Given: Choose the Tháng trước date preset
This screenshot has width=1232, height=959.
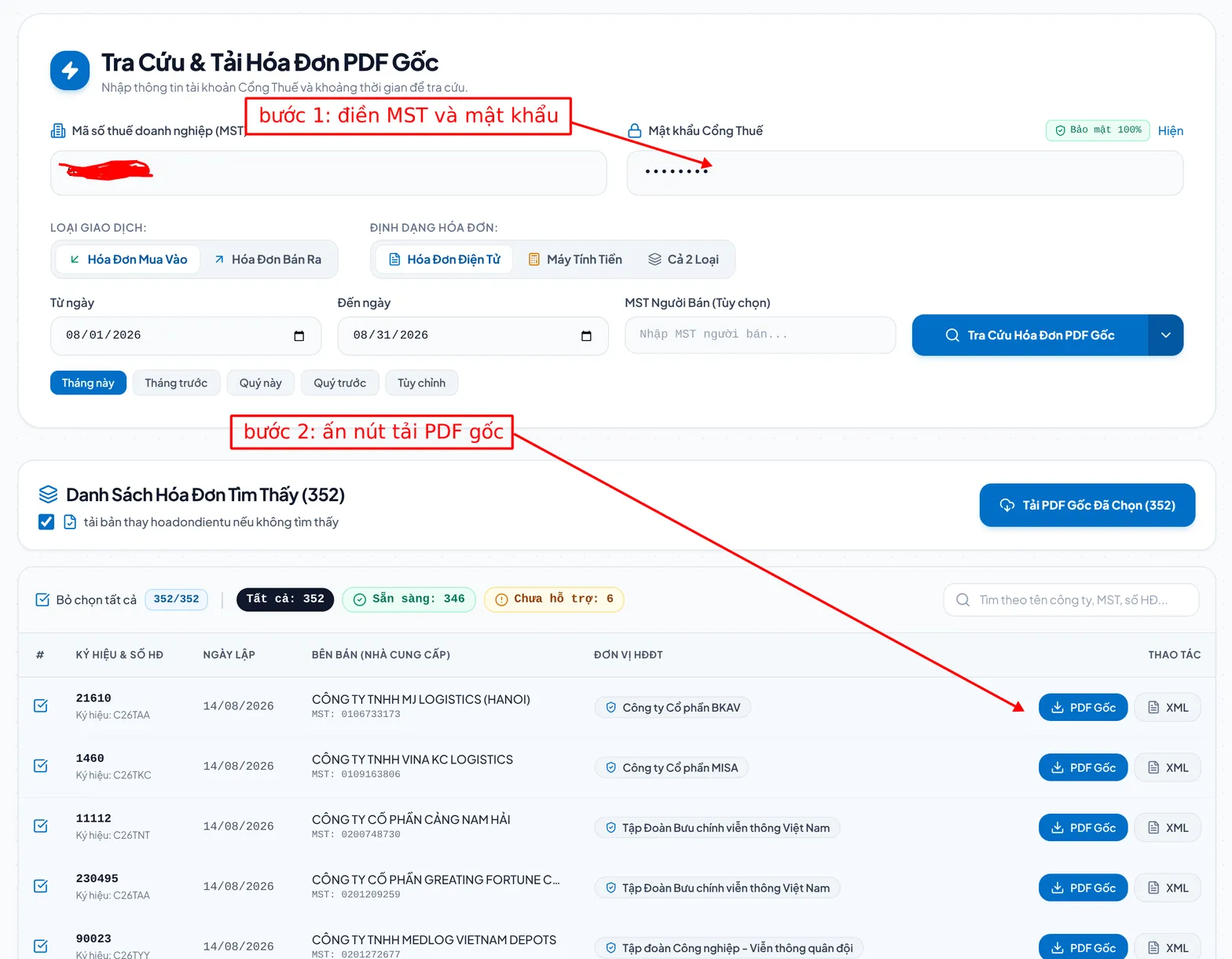Looking at the screenshot, I should 176,383.
